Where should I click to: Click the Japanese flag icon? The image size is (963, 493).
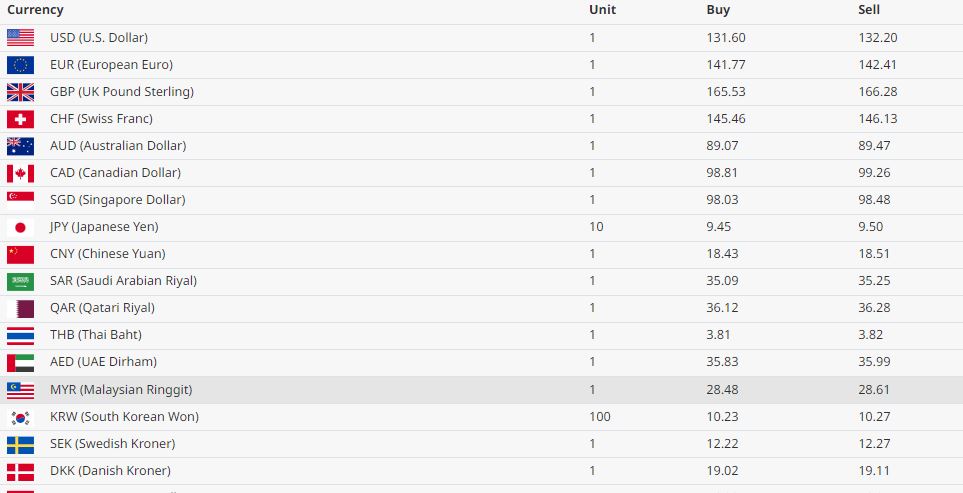coord(20,227)
